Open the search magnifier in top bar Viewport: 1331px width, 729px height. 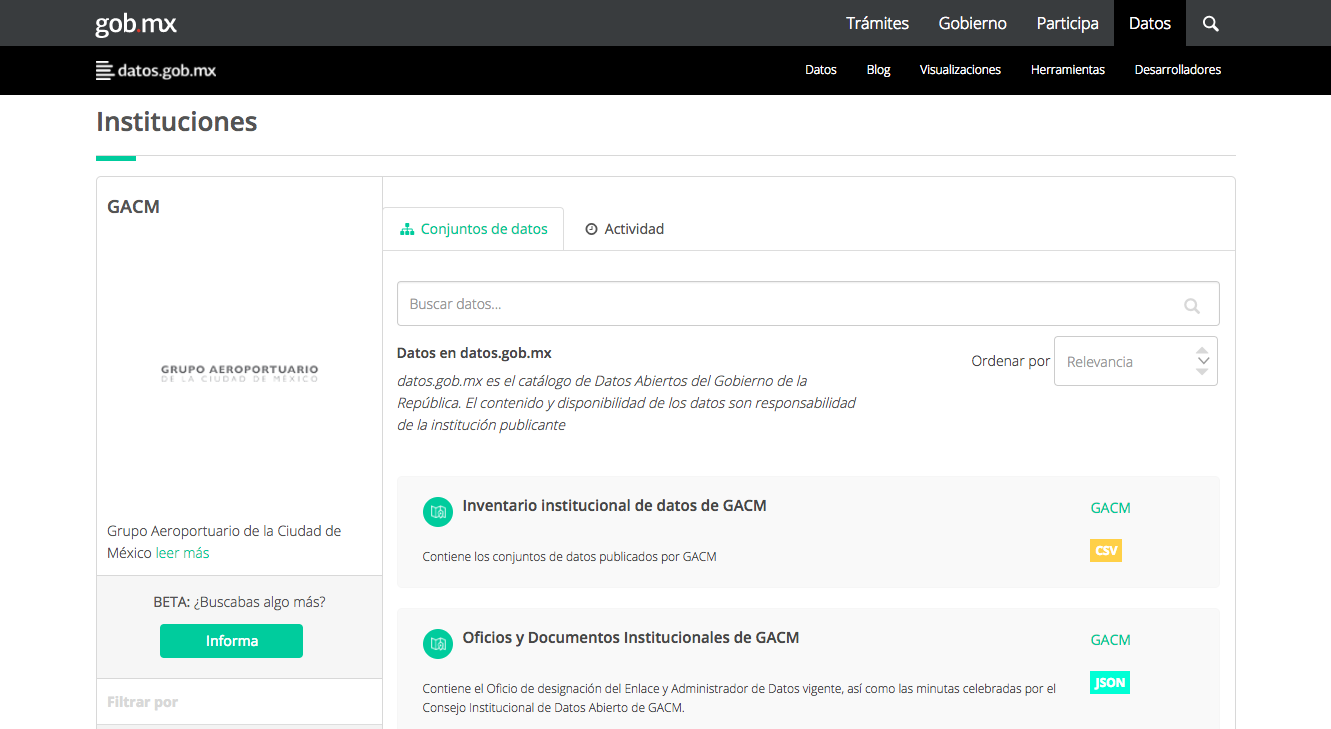click(1211, 23)
